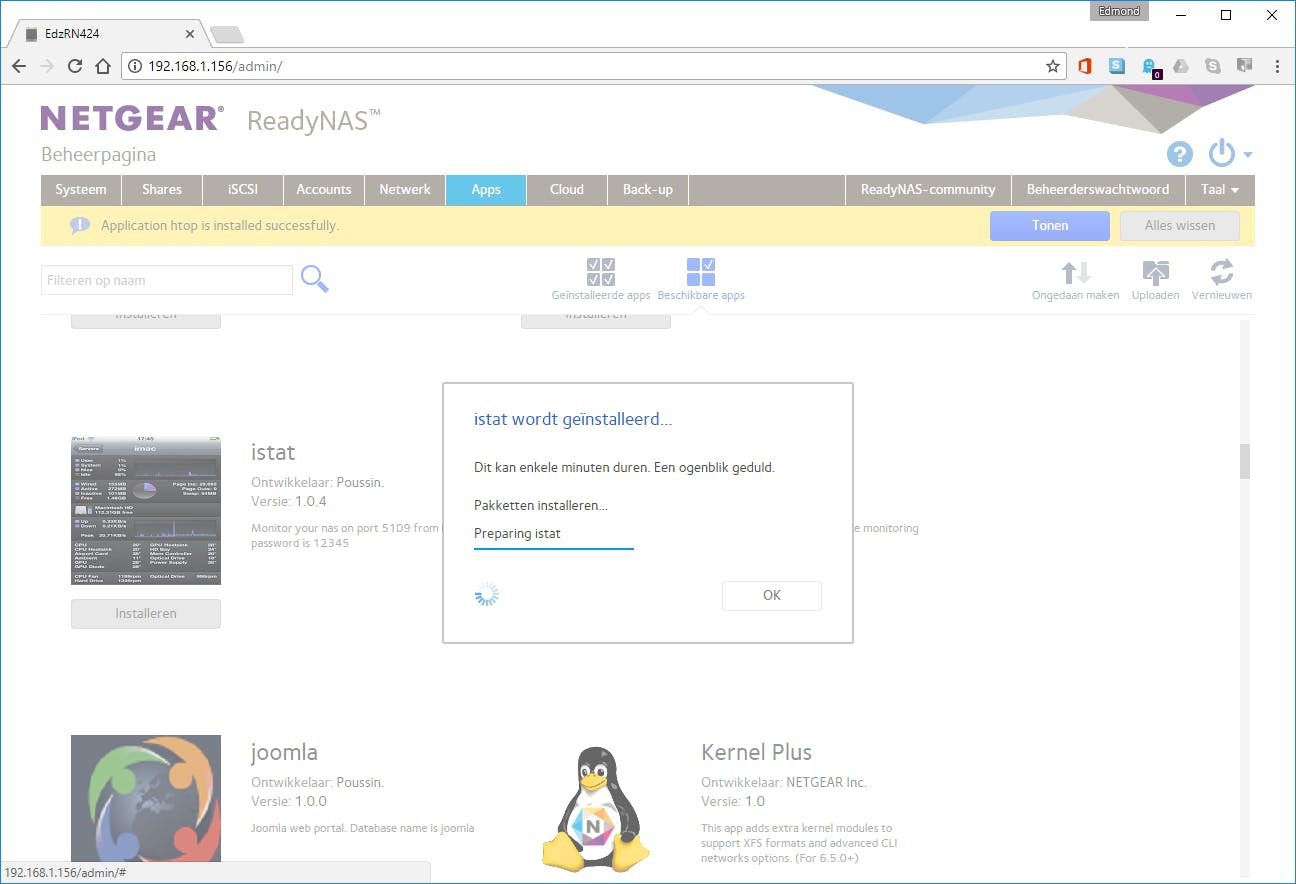Open a new browser tab
This screenshot has height=884, width=1296.
(x=227, y=35)
